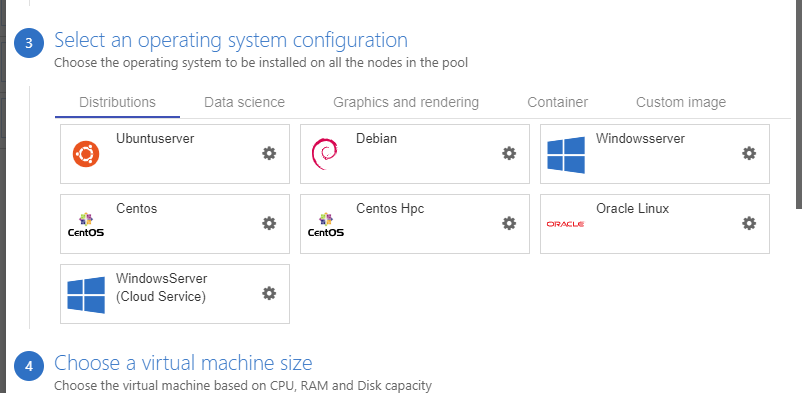Viewport: 802px width, 393px height.
Task: Open settings gear for Oracle Linux
Action: click(x=749, y=223)
